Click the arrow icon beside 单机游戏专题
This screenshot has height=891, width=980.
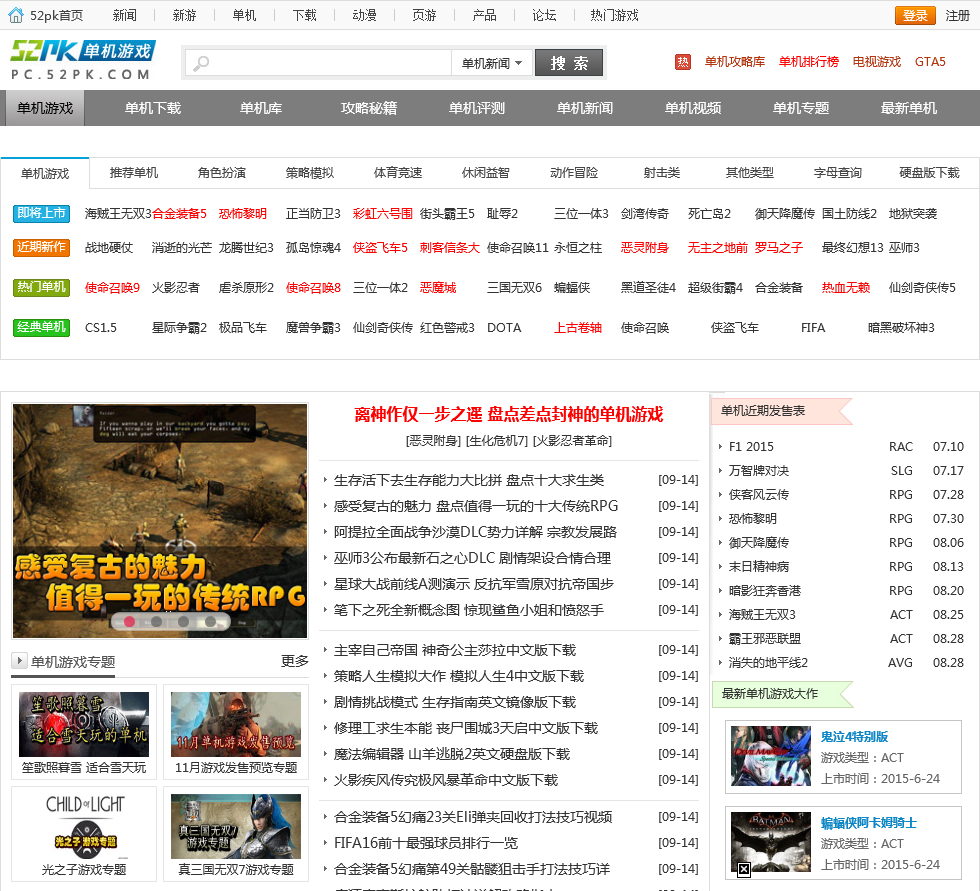(x=19, y=660)
